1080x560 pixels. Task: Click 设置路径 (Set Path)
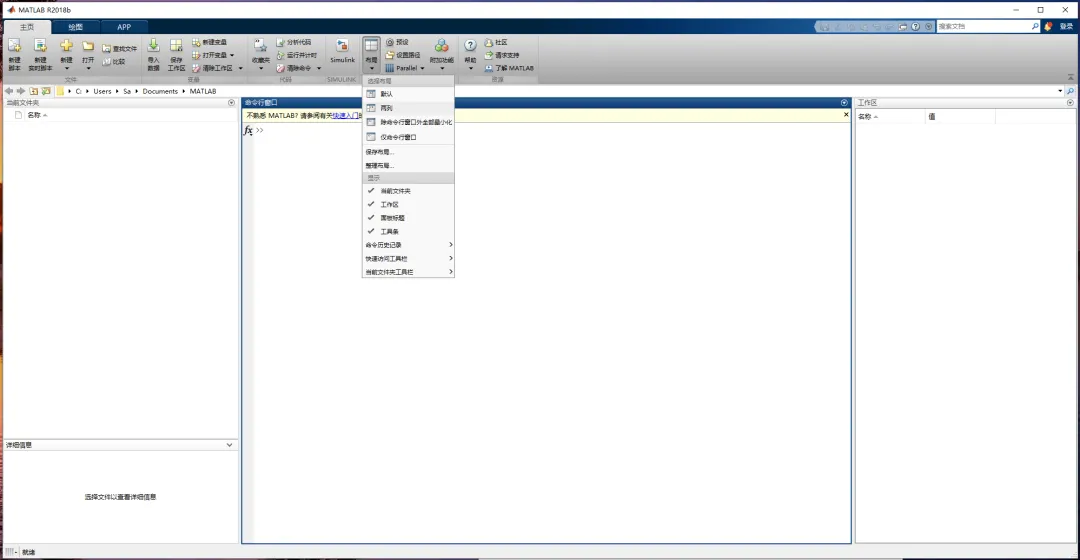click(403, 55)
